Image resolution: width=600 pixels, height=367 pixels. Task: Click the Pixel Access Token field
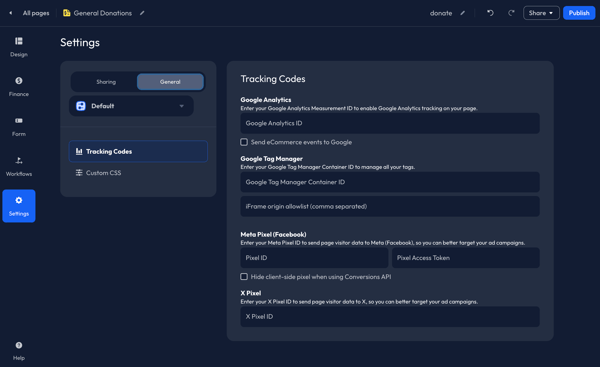(x=466, y=258)
